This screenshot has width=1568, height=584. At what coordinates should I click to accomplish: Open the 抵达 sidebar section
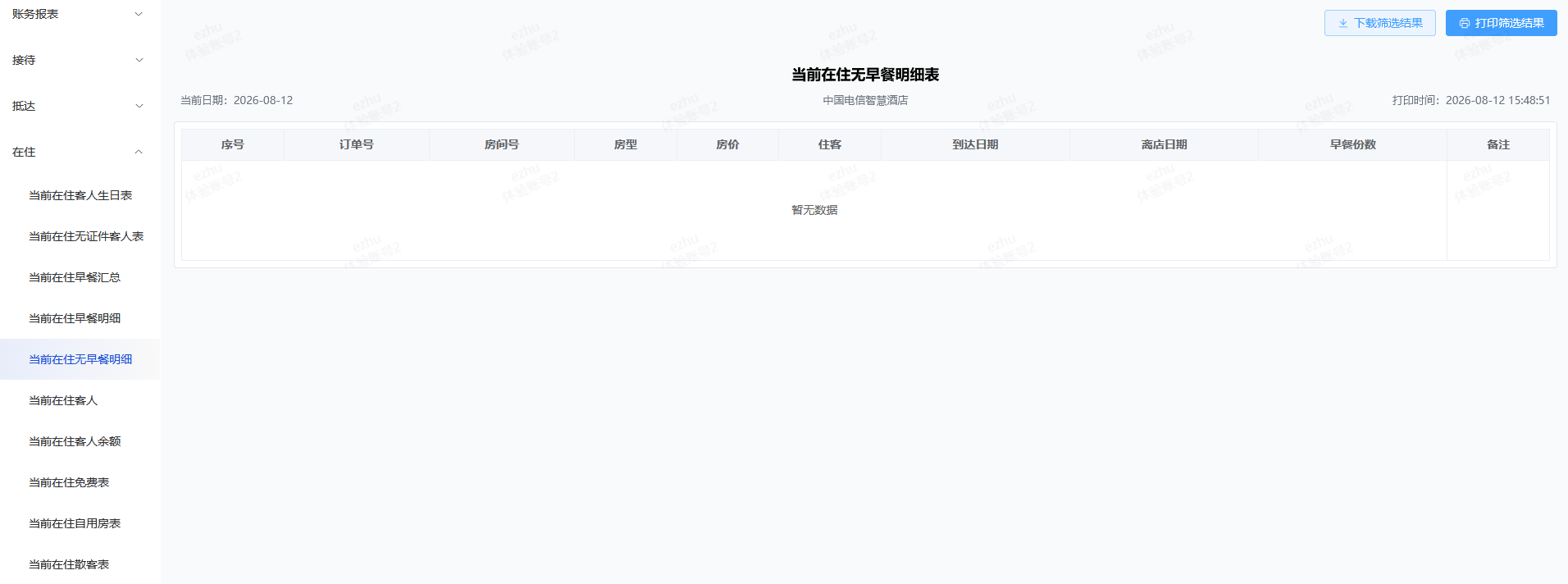click(80, 106)
